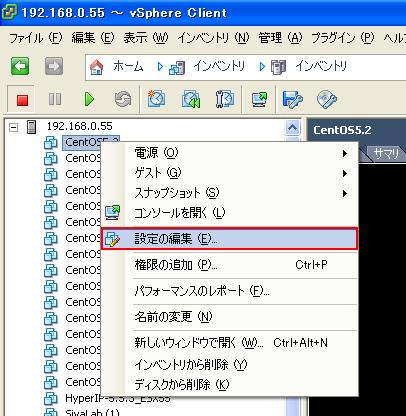Launch the VM console toolbar icon
This screenshot has width=406, height=416.
259,99
